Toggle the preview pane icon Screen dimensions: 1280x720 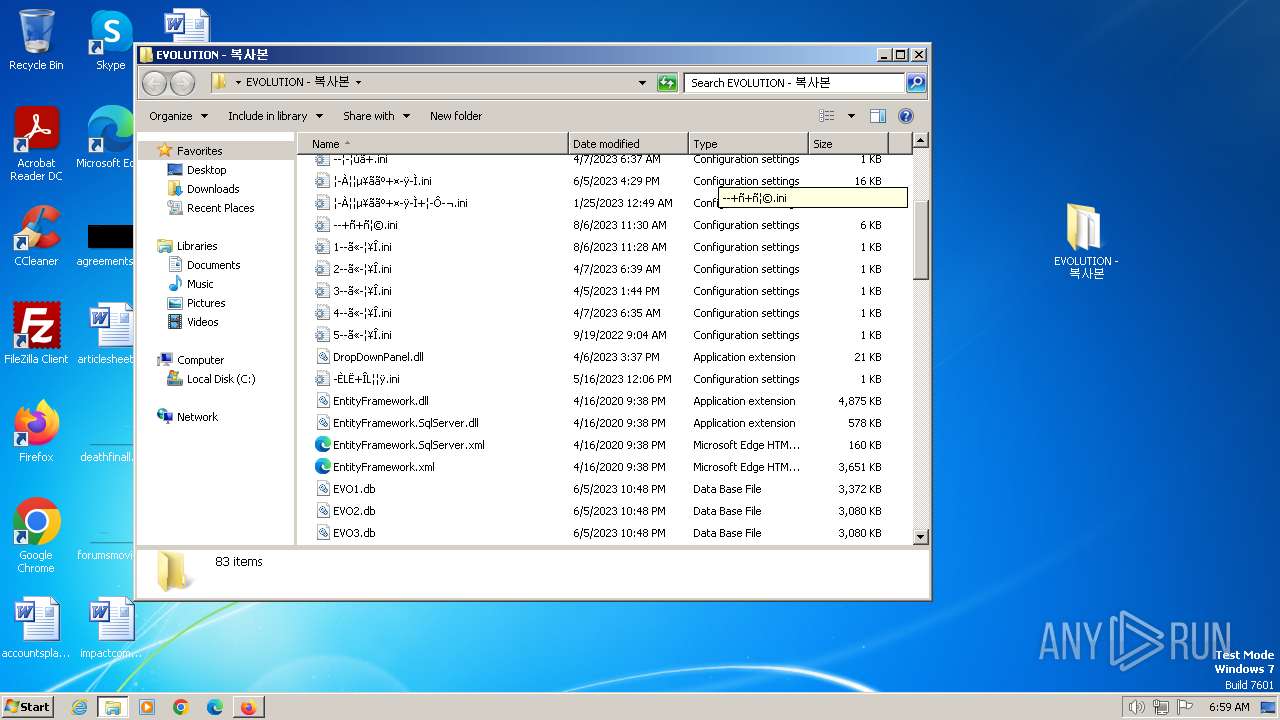[877, 116]
